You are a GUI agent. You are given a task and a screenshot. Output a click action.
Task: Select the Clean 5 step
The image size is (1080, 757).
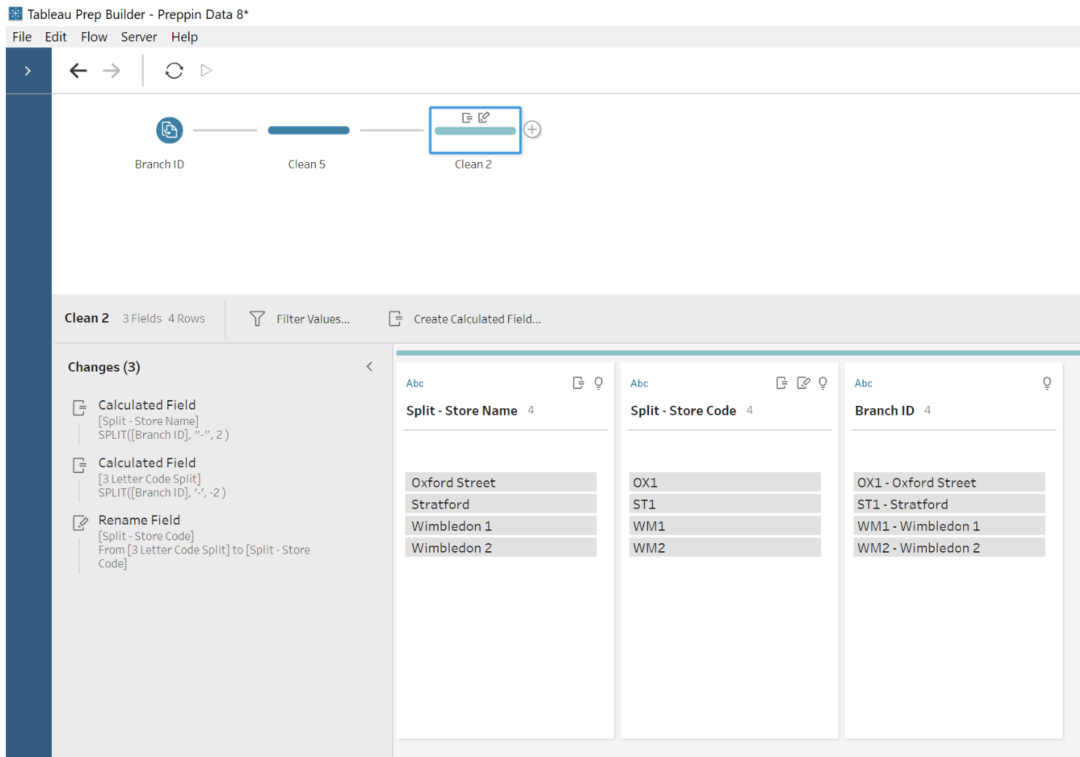click(x=308, y=130)
